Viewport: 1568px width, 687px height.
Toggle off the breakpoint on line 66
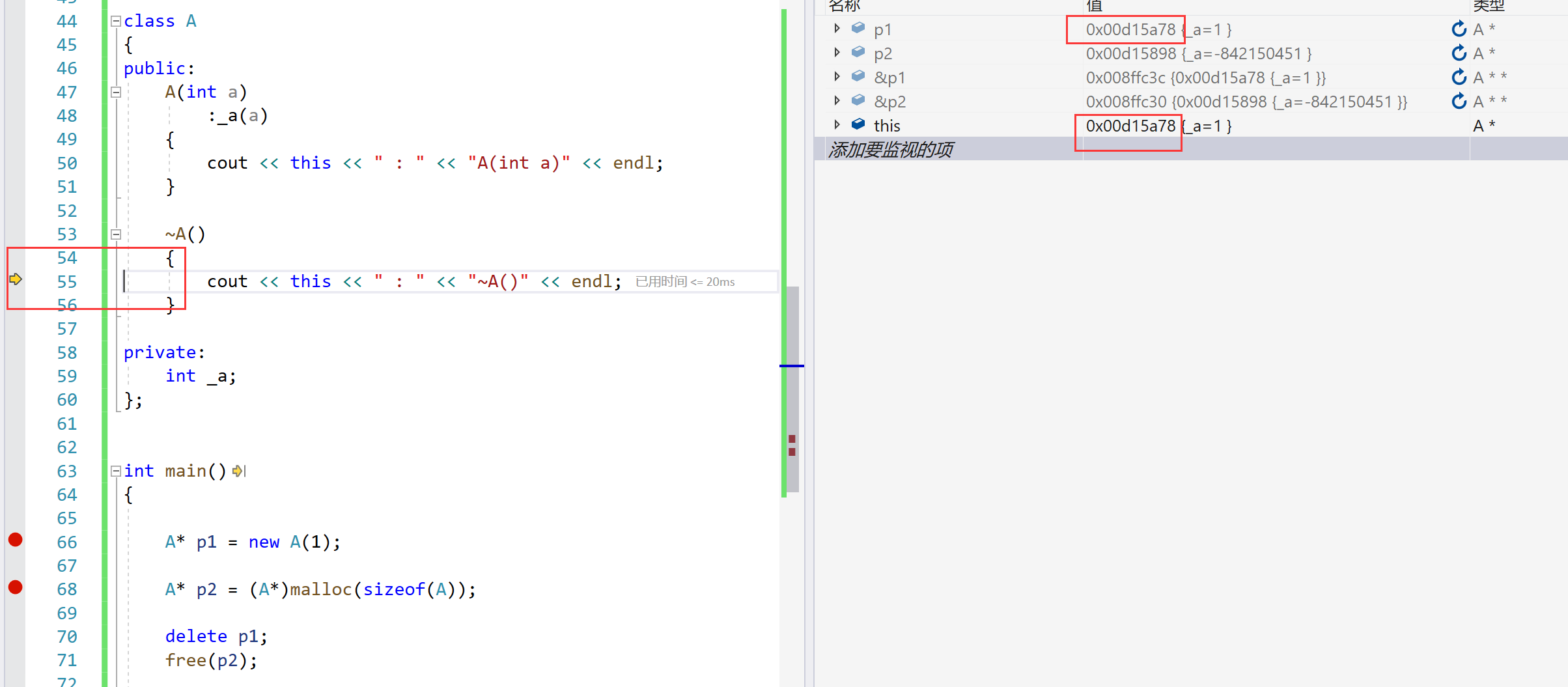[x=16, y=540]
